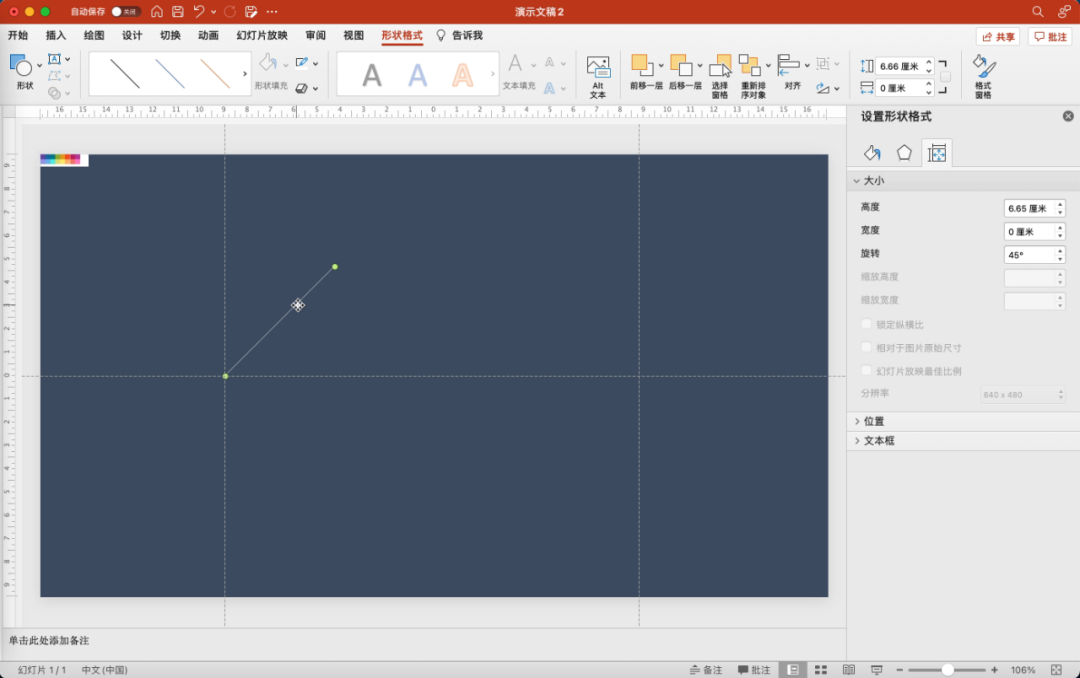Apply the orange line style preset

(x=215, y=74)
